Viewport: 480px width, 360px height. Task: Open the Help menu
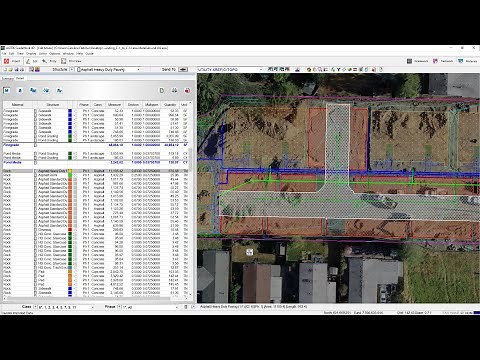click(x=79, y=53)
